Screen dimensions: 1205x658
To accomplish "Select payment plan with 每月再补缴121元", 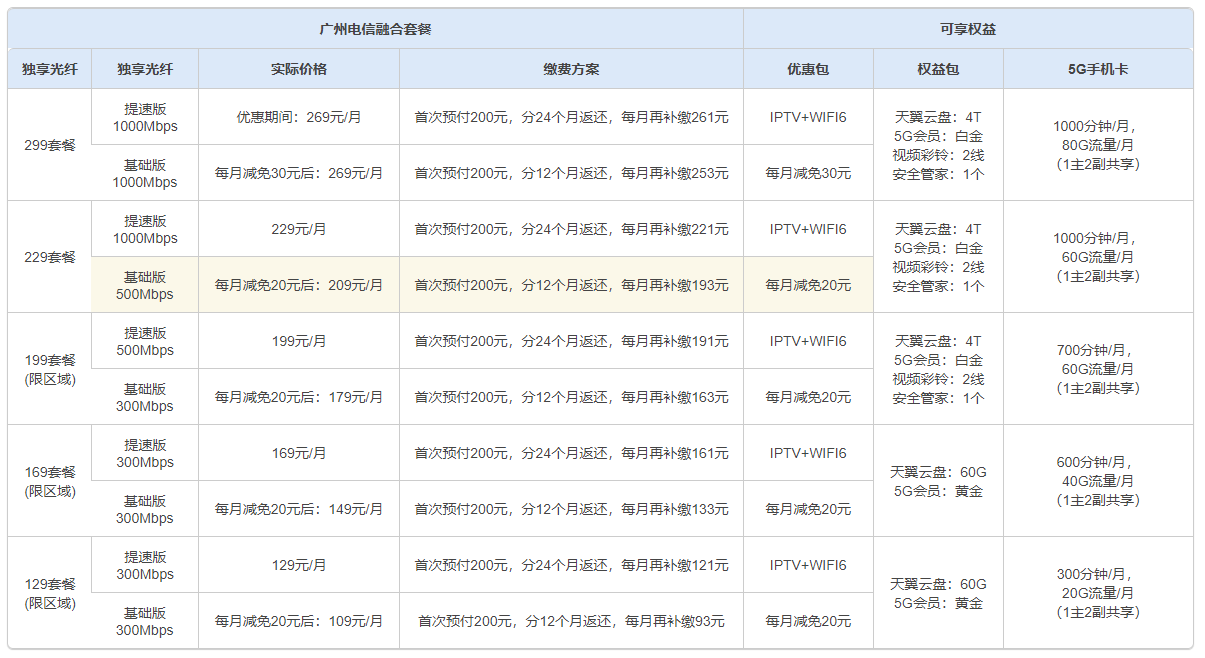I will click(571, 565).
